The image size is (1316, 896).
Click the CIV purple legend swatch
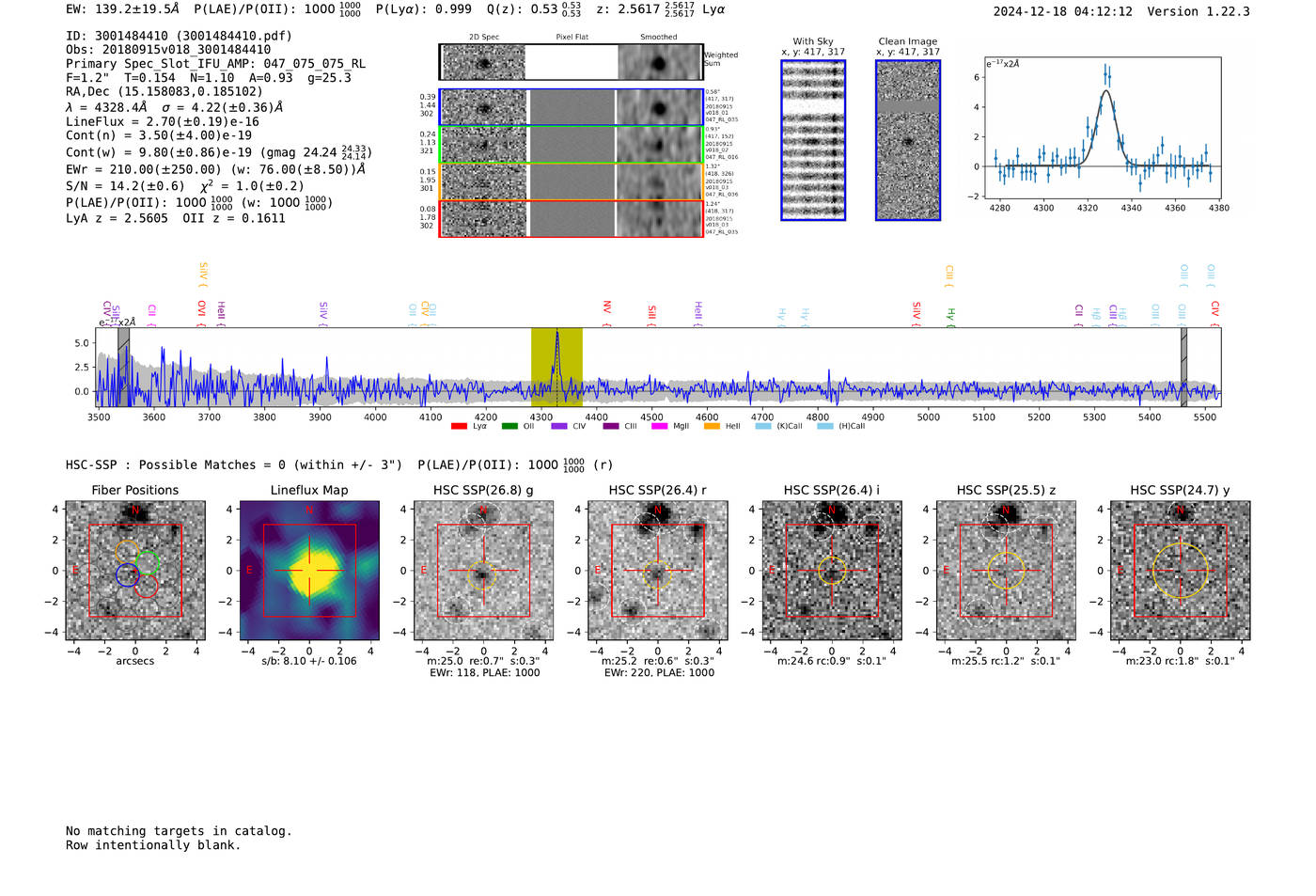pos(559,427)
